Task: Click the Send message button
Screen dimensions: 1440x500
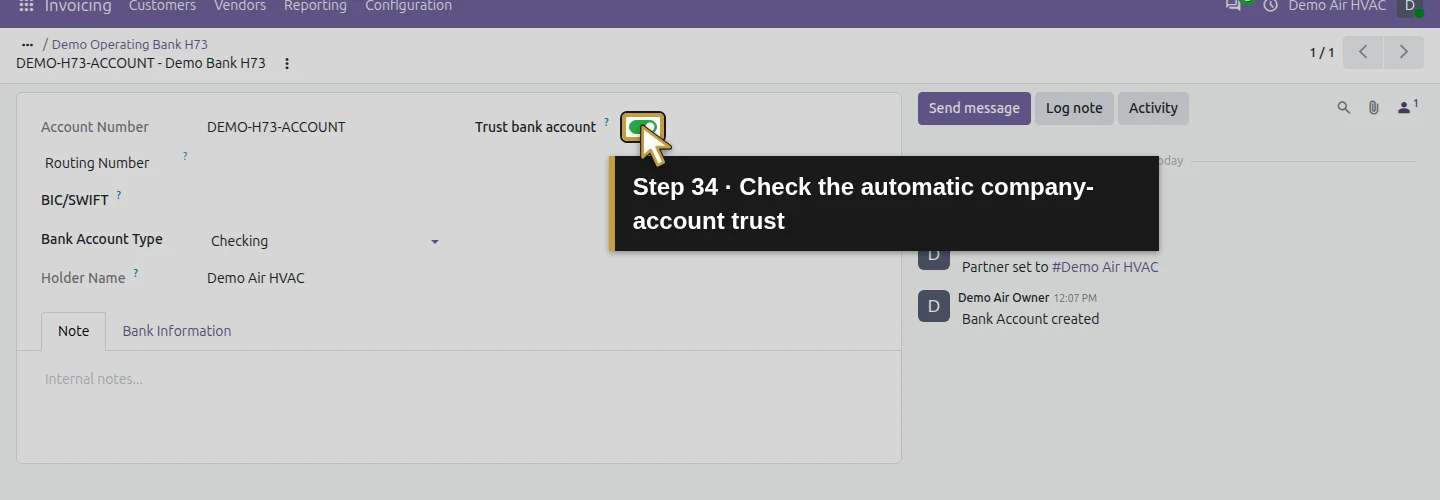Action: pyautogui.click(x=974, y=108)
